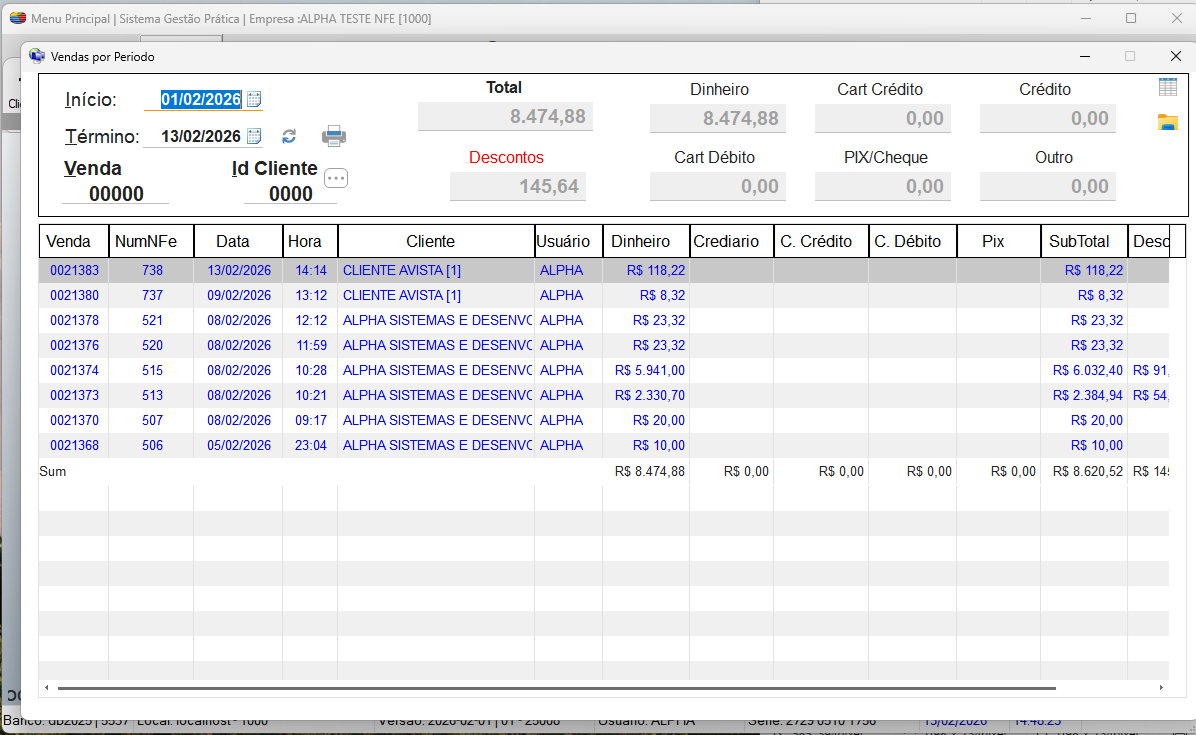Open the Início date calendar picker
The image size is (1196, 735).
click(x=254, y=99)
